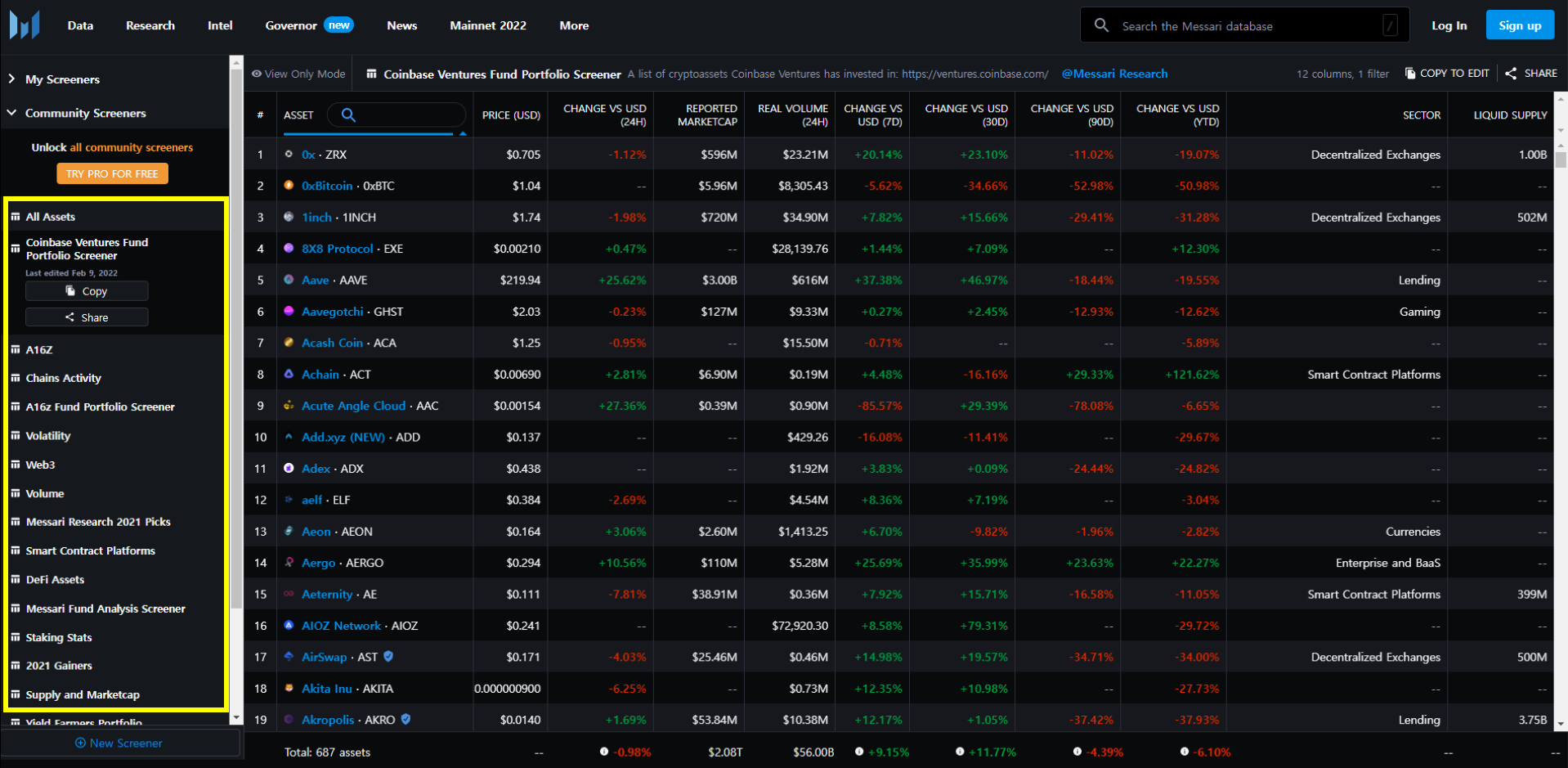The image size is (1568, 768).
Task: Click the screener icon beside All Assets
Action: (16, 216)
